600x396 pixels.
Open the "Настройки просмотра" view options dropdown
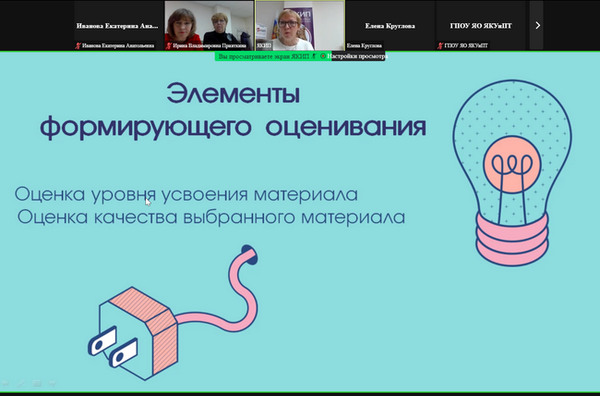(358, 56)
